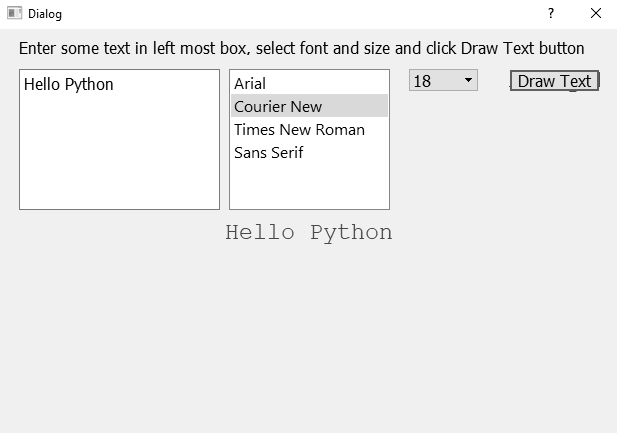Click the word Python inside the text box

point(89,85)
